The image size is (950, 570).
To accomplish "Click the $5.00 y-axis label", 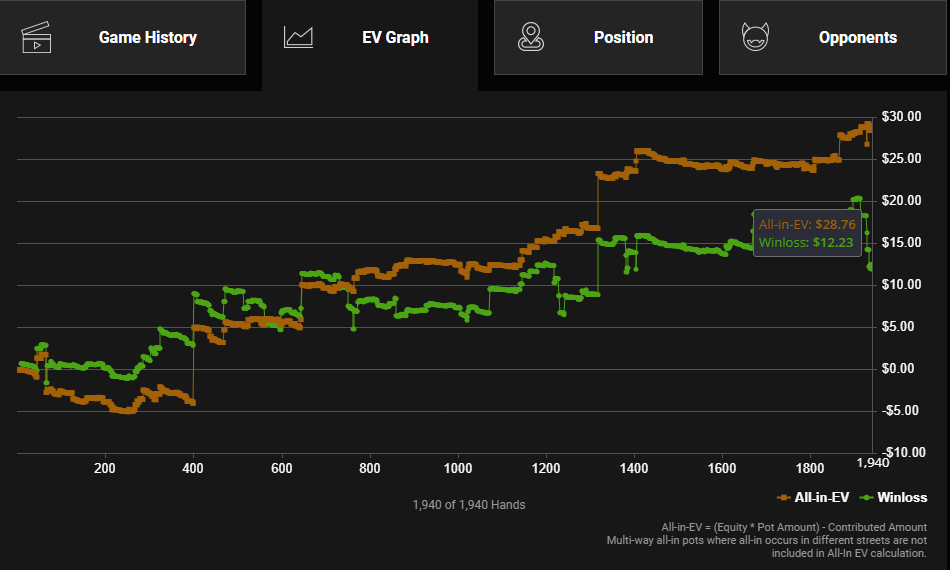I will pyautogui.click(x=898, y=326).
